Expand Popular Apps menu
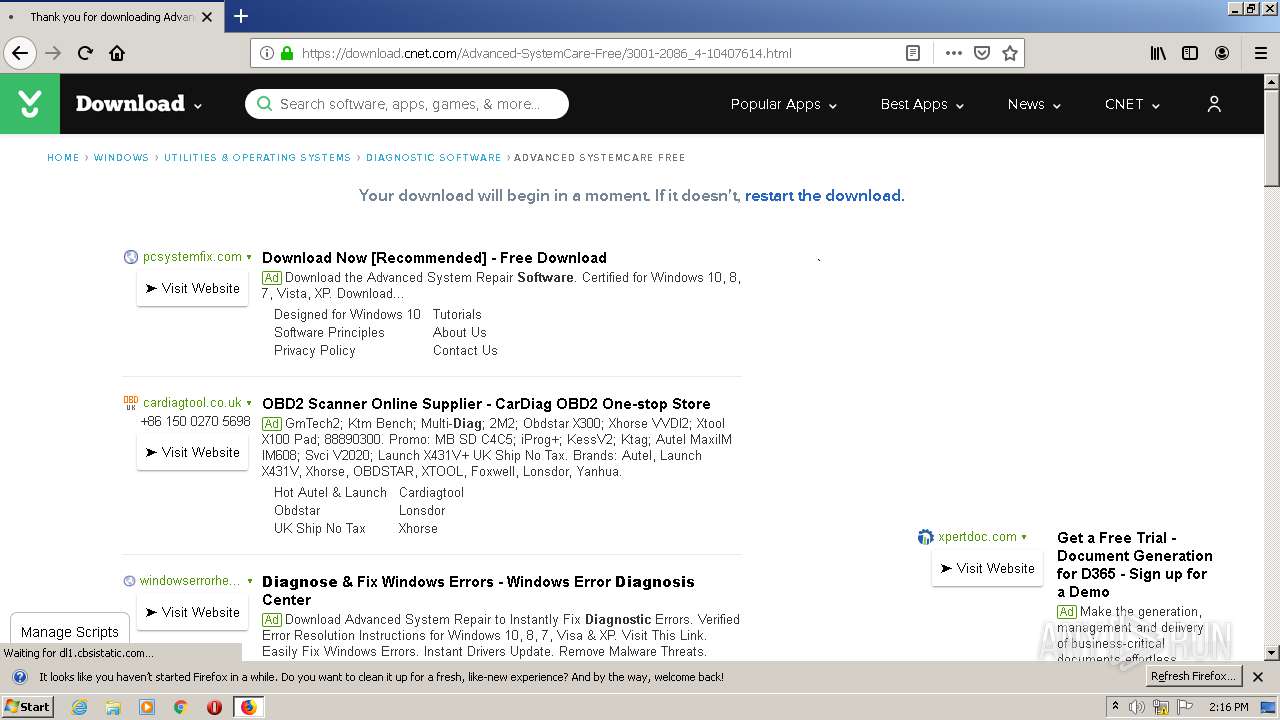 click(x=783, y=104)
